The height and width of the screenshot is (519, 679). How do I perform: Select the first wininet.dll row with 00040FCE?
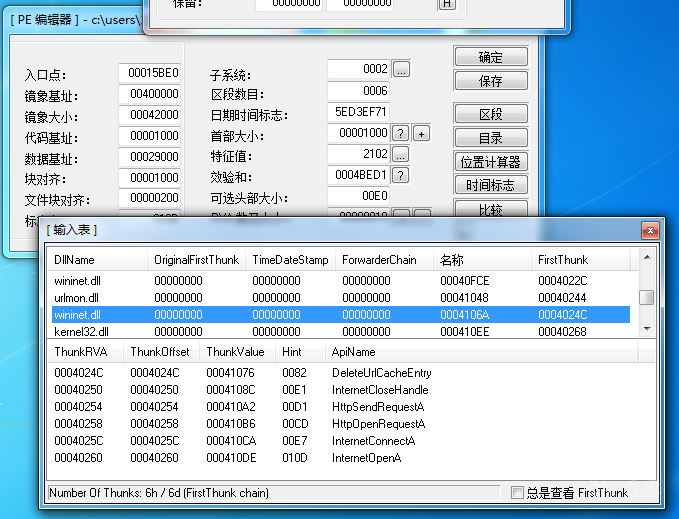pos(341,281)
